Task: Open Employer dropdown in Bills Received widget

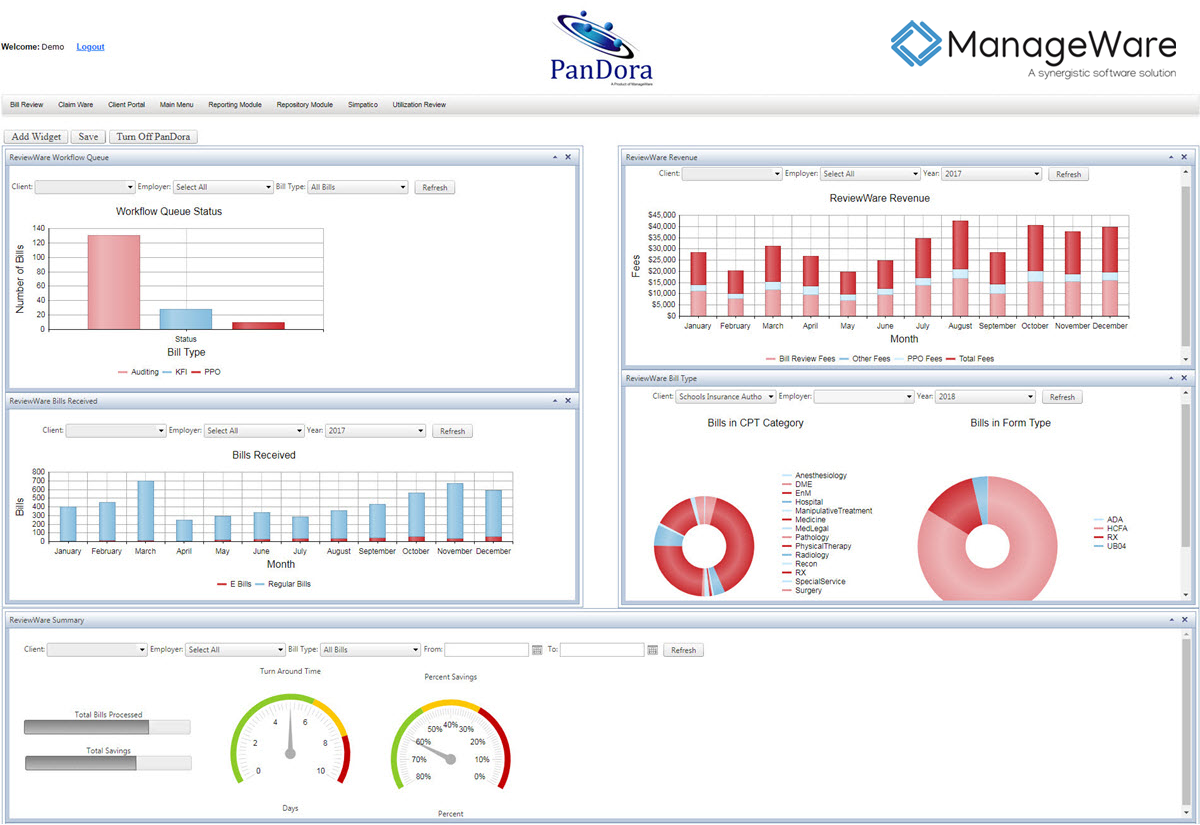Action: [x=254, y=431]
